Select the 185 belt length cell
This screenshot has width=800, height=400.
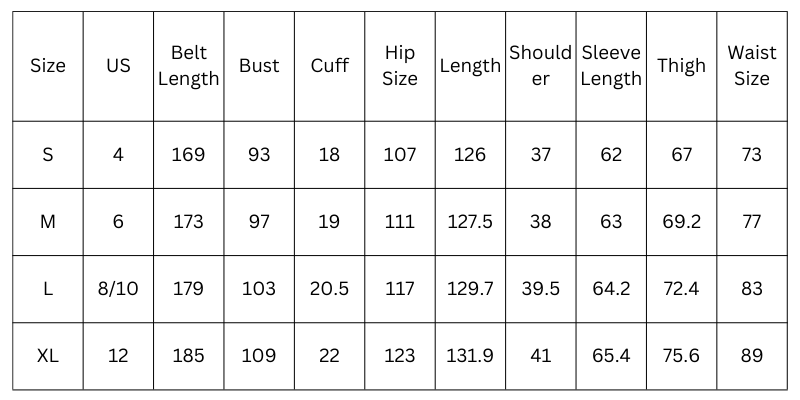click(x=188, y=356)
